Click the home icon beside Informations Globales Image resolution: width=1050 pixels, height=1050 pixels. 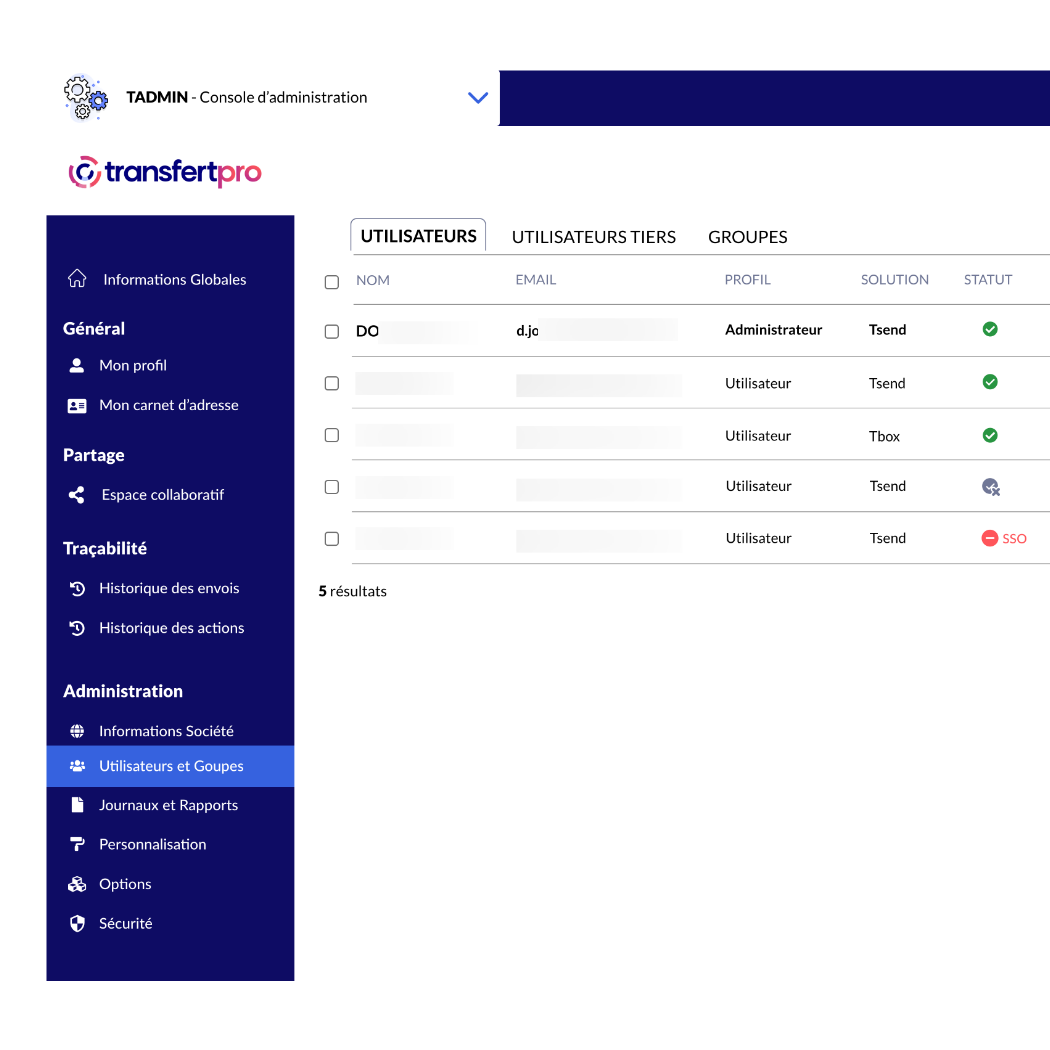[77, 279]
